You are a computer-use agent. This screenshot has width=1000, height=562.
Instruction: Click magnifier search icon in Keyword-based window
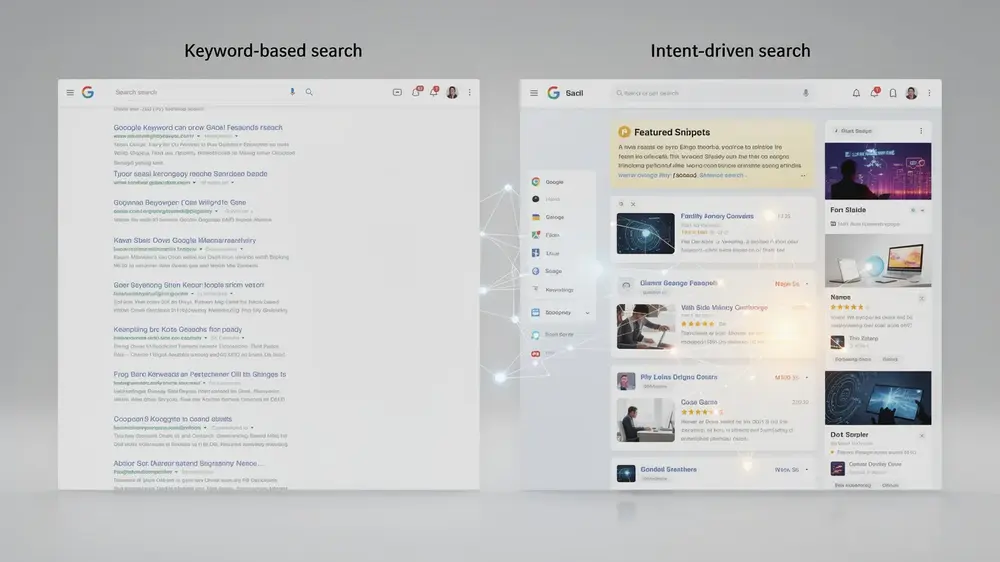pos(309,92)
